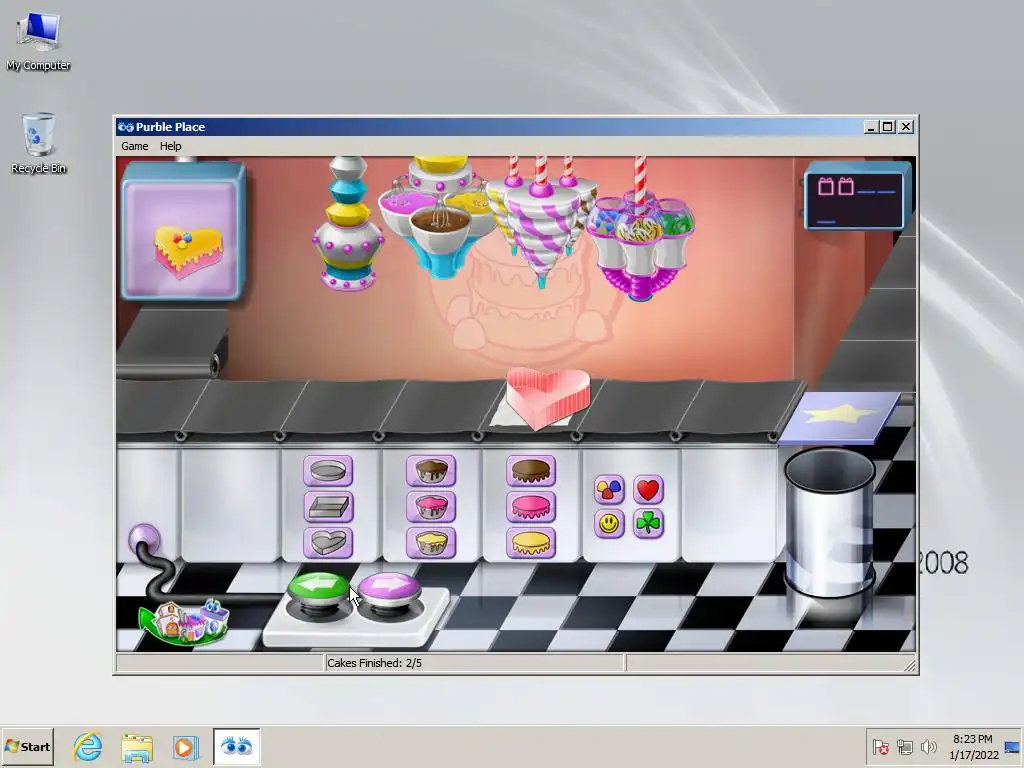
Task: Select the square cake pan button
Action: pos(328,507)
